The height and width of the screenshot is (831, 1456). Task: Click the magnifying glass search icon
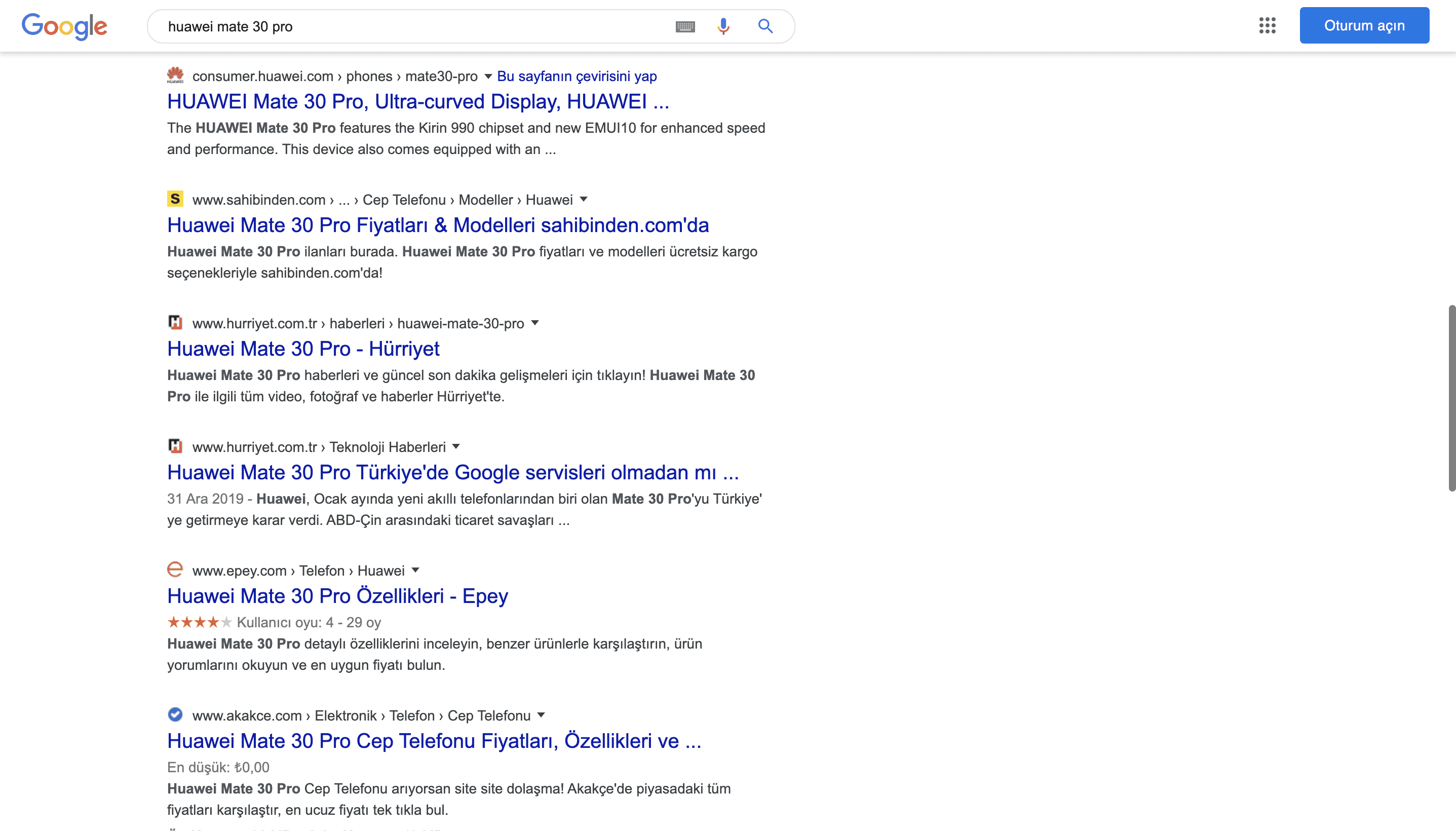[765, 26]
